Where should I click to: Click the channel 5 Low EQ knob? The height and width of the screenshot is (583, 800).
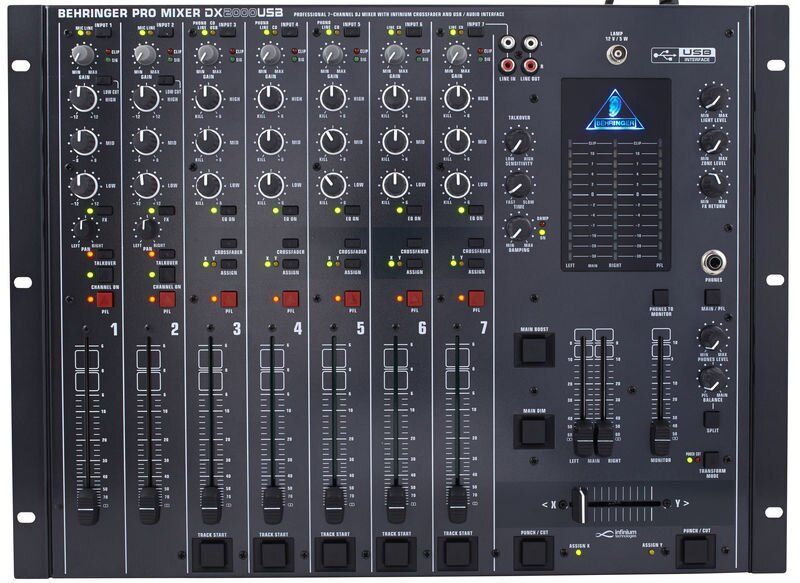(333, 186)
